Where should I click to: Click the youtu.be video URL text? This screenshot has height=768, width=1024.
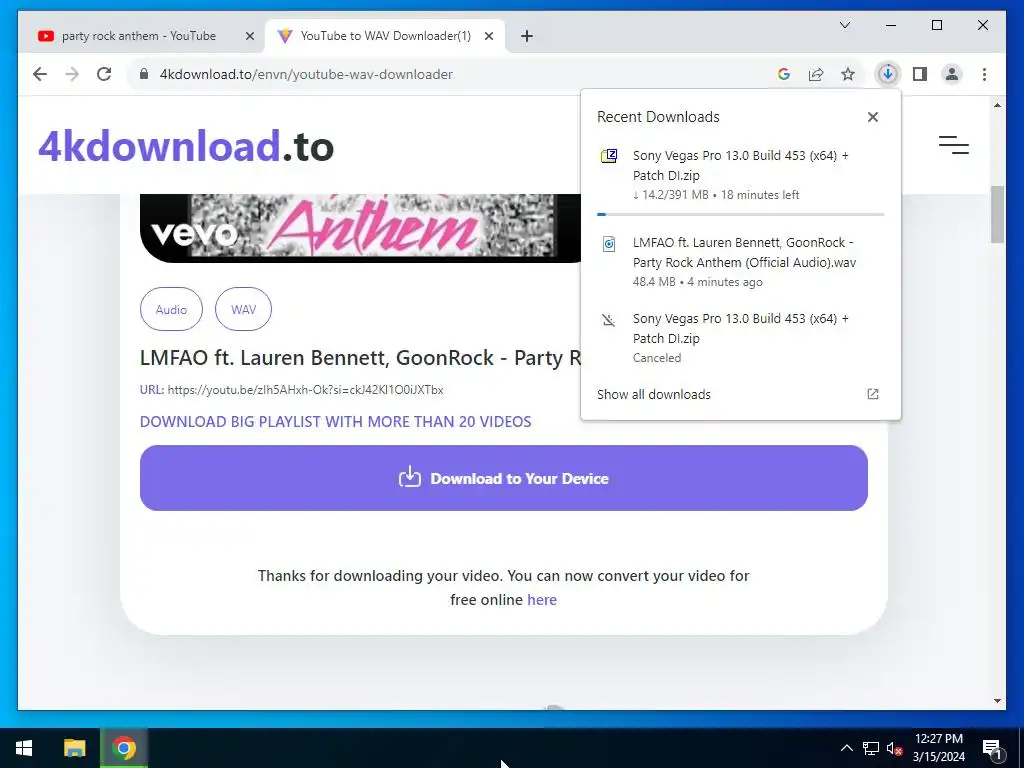pos(305,390)
